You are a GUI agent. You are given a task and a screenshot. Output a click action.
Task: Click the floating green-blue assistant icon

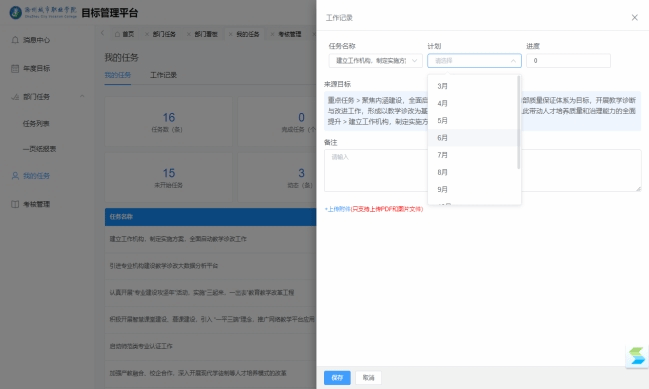click(637, 356)
